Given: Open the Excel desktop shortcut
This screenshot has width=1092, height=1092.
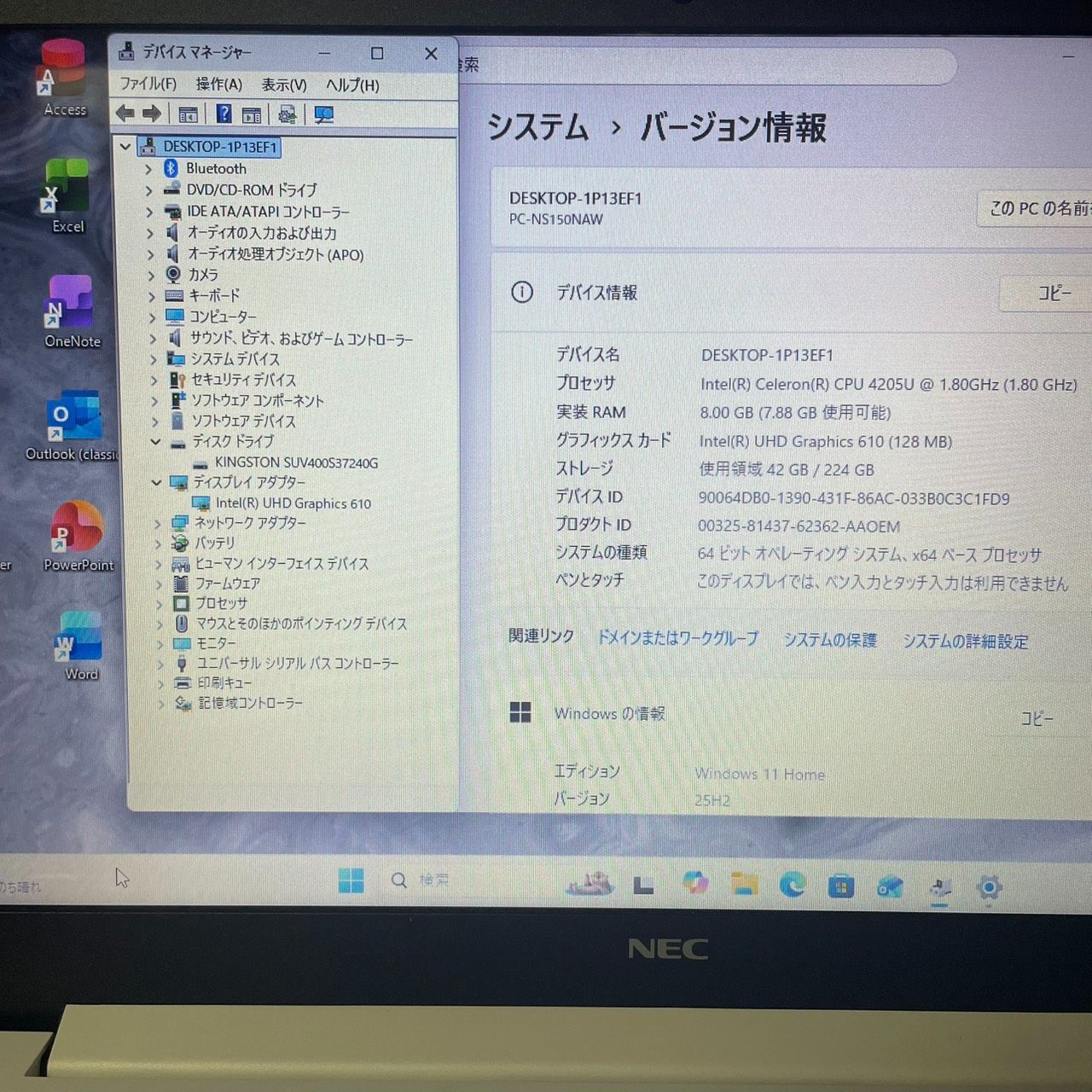Looking at the screenshot, I should (x=67, y=196).
